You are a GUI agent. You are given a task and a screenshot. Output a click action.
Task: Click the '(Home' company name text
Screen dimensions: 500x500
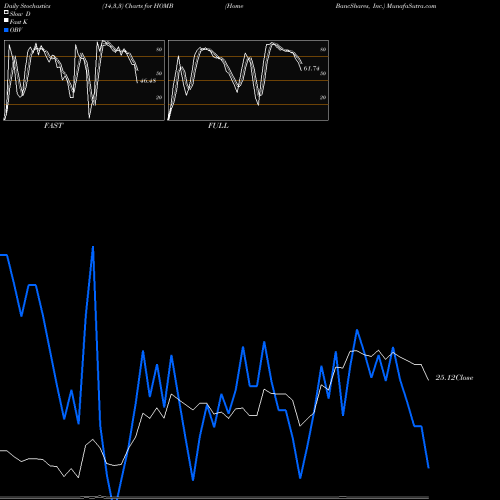click(x=234, y=6)
